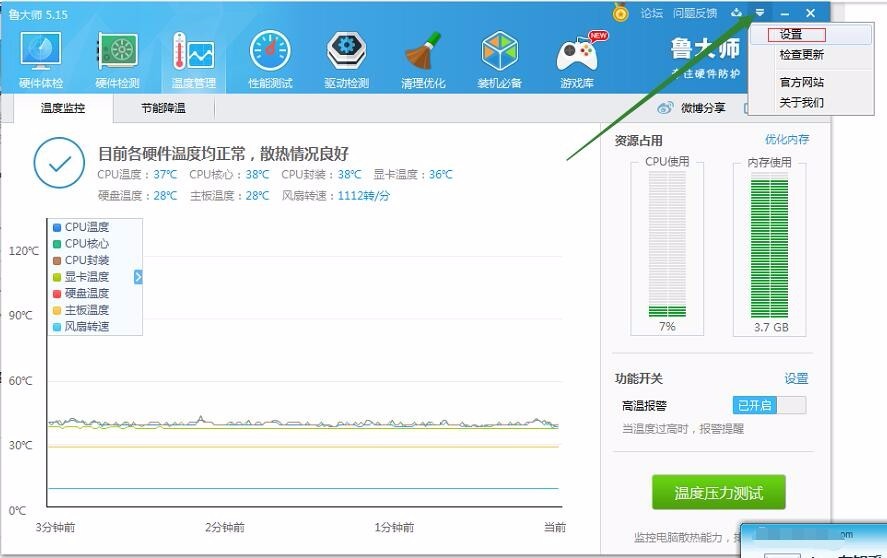
Task: Click the 鲁大师 brand logo
Action: (x=705, y=49)
